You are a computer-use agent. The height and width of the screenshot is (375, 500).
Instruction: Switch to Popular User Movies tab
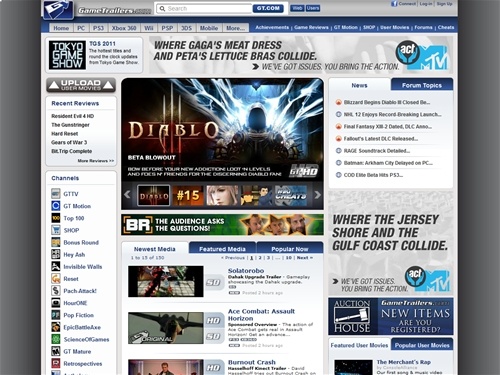(422, 345)
